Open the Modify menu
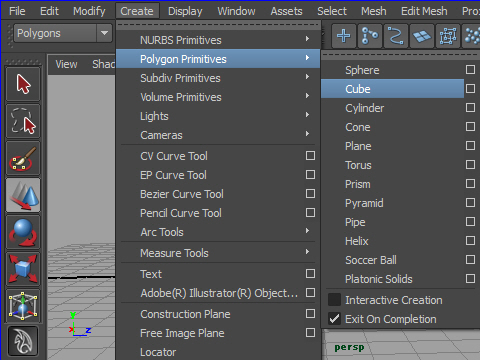This screenshot has width=480, height=360. click(89, 11)
